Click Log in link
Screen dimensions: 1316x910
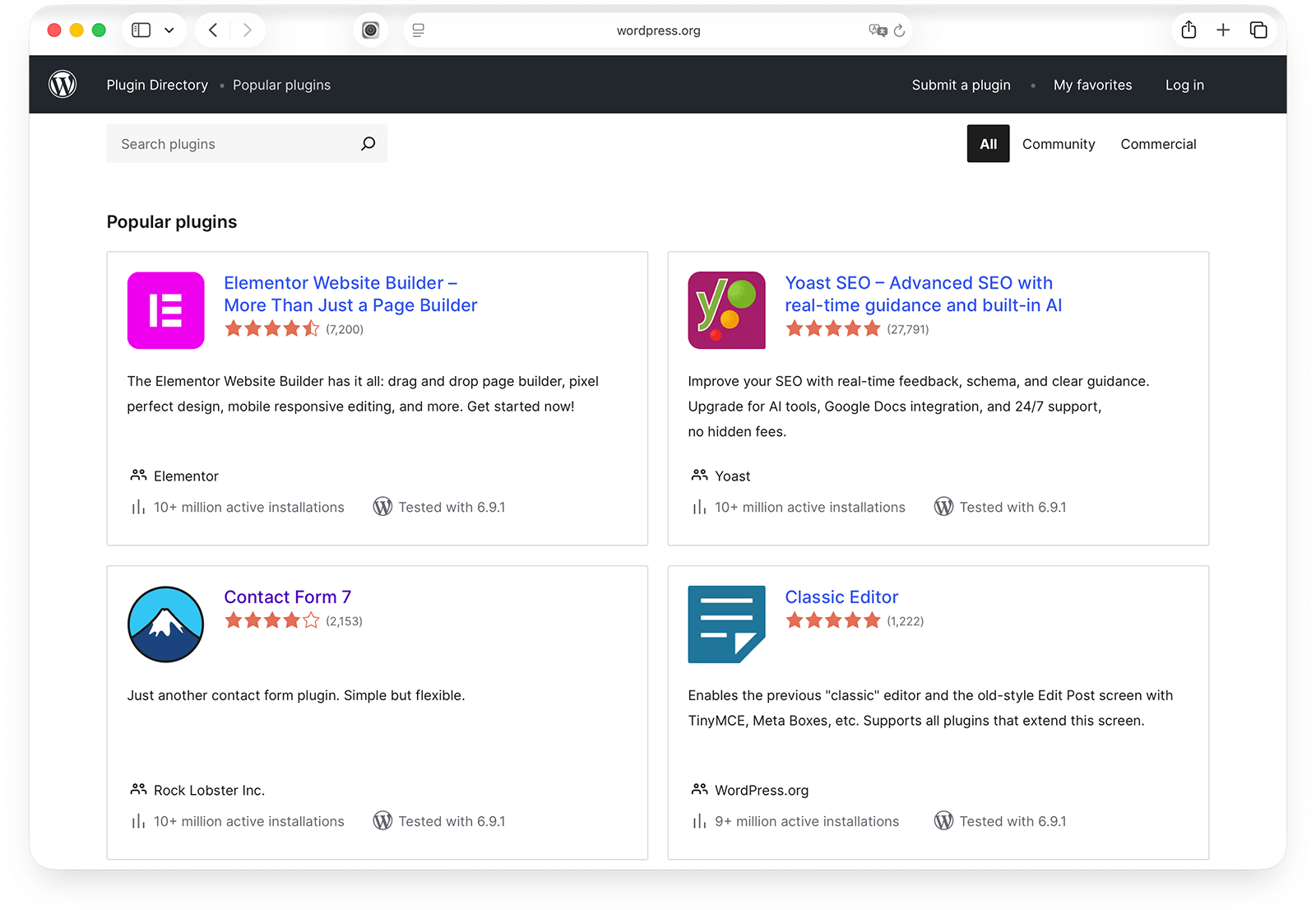(x=1184, y=85)
